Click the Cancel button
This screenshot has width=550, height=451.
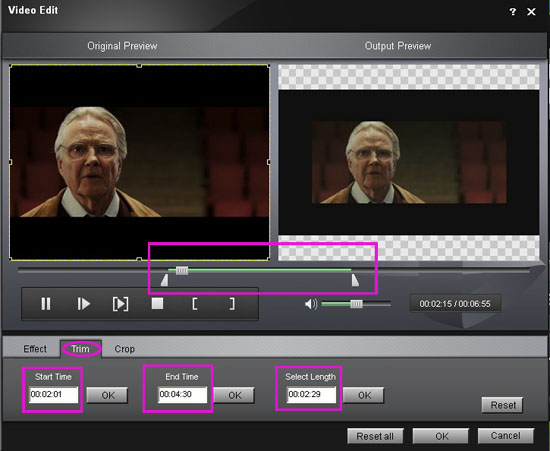tap(505, 436)
